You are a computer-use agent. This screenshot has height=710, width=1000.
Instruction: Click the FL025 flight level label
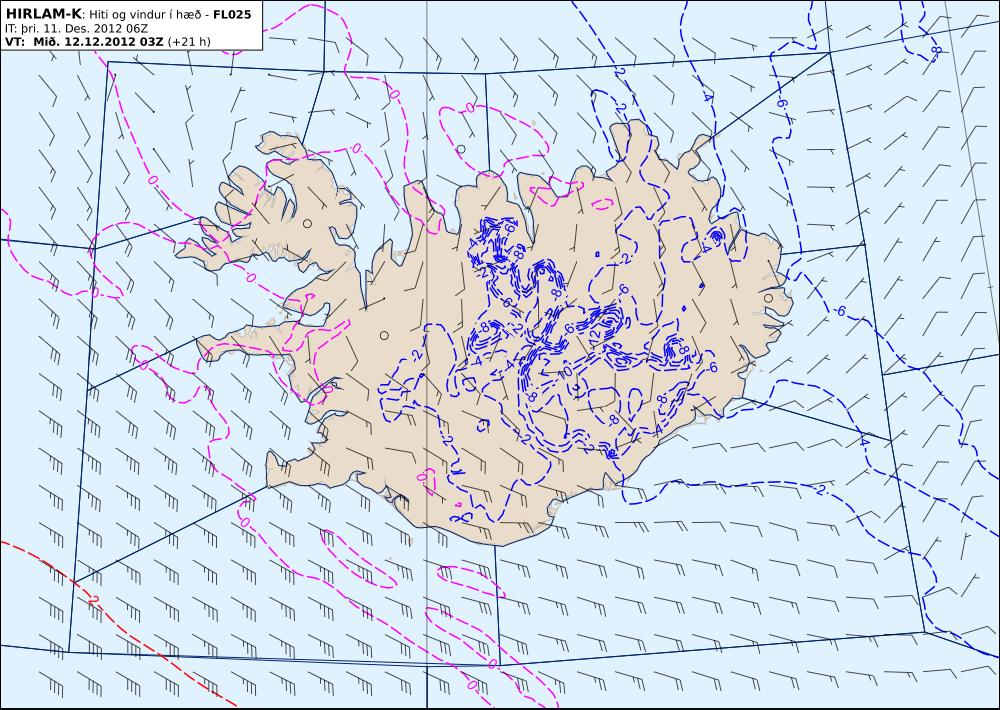[232, 14]
